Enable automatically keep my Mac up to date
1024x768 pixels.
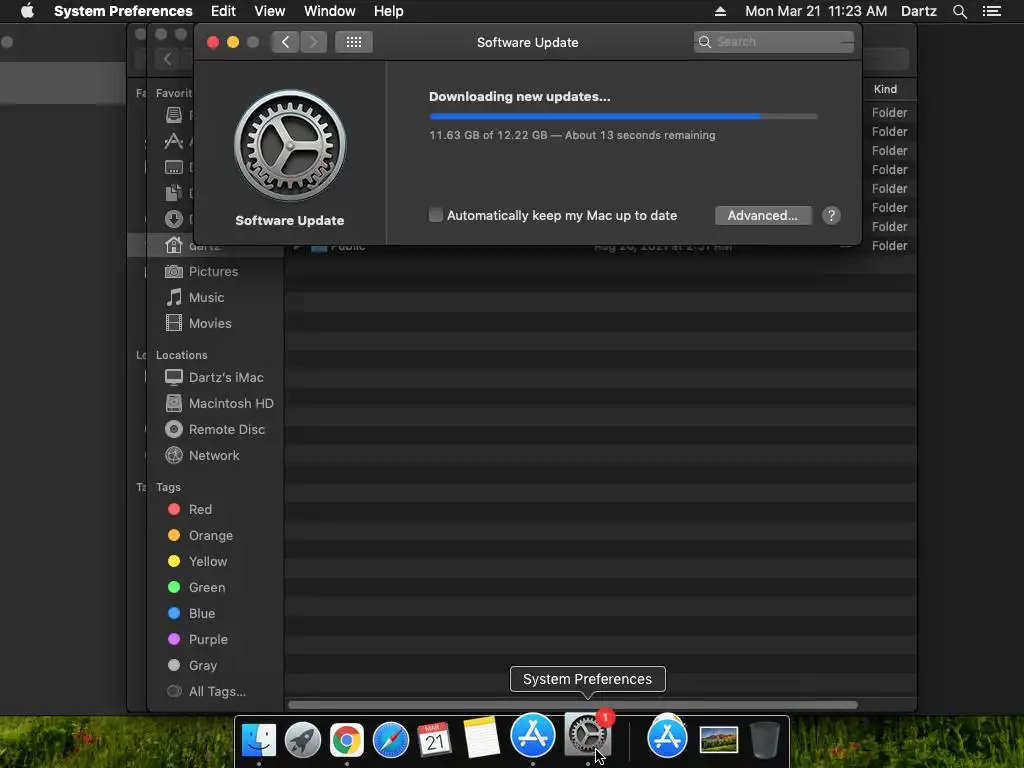click(436, 216)
